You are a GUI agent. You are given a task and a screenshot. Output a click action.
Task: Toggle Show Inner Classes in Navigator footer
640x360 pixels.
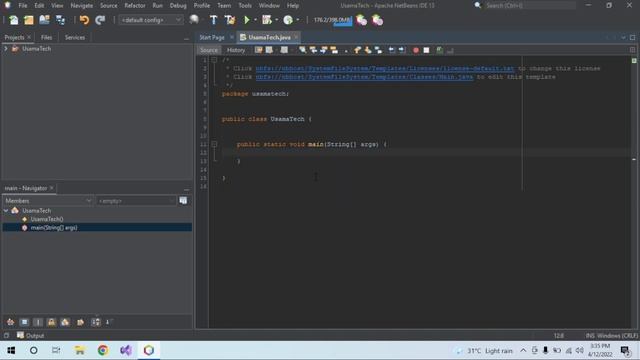[x=65, y=322]
